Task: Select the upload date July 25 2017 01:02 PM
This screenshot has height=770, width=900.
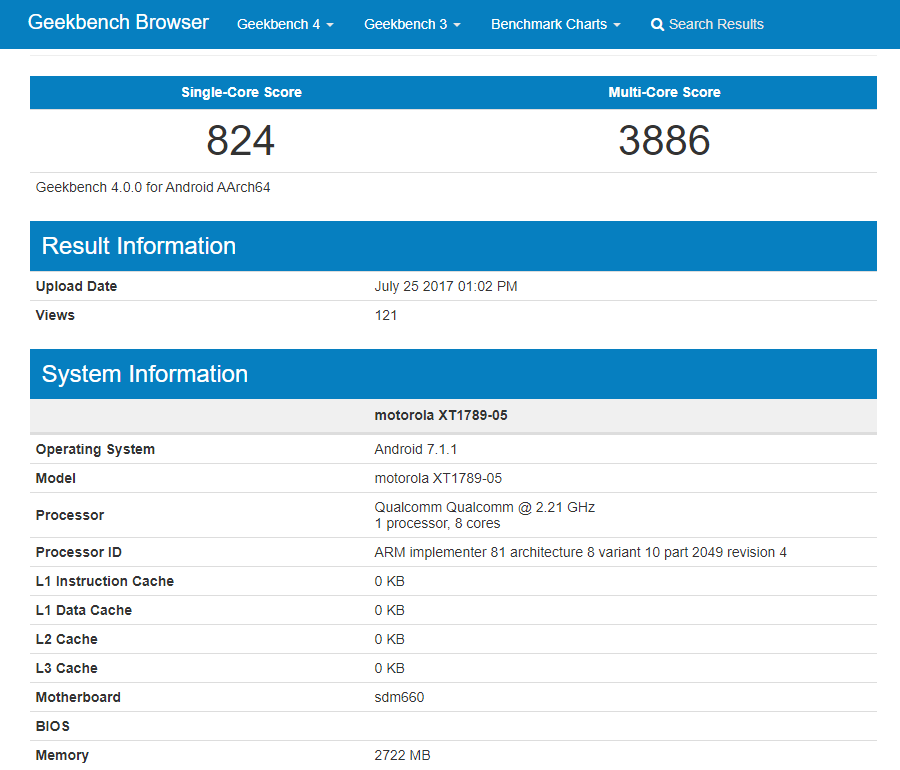Action: (x=446, y=286)
